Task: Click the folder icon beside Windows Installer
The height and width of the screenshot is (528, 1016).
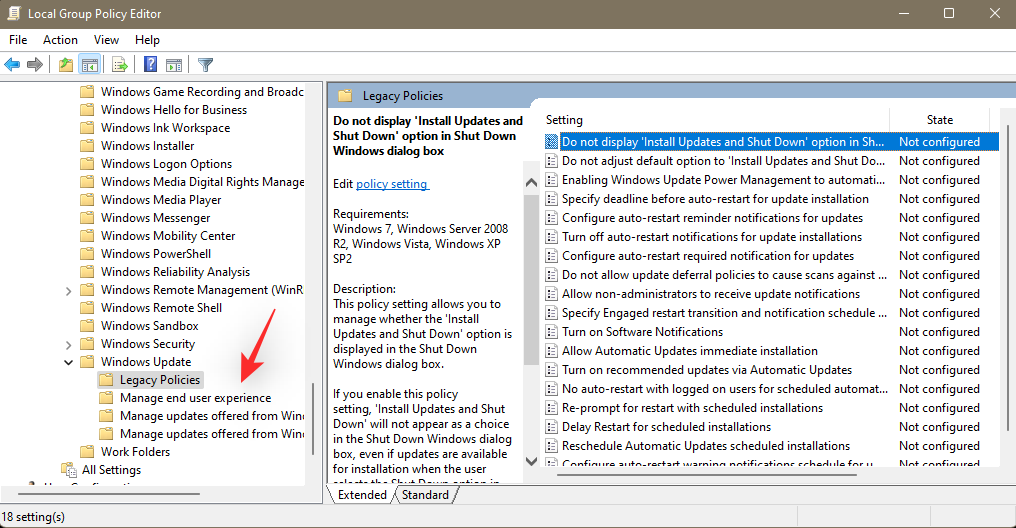Action: click(87, 146)
